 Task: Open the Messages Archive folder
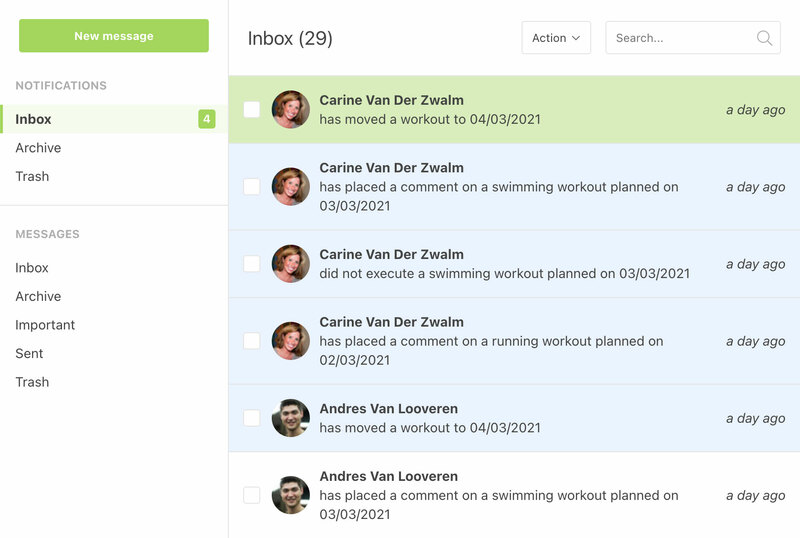38,296
